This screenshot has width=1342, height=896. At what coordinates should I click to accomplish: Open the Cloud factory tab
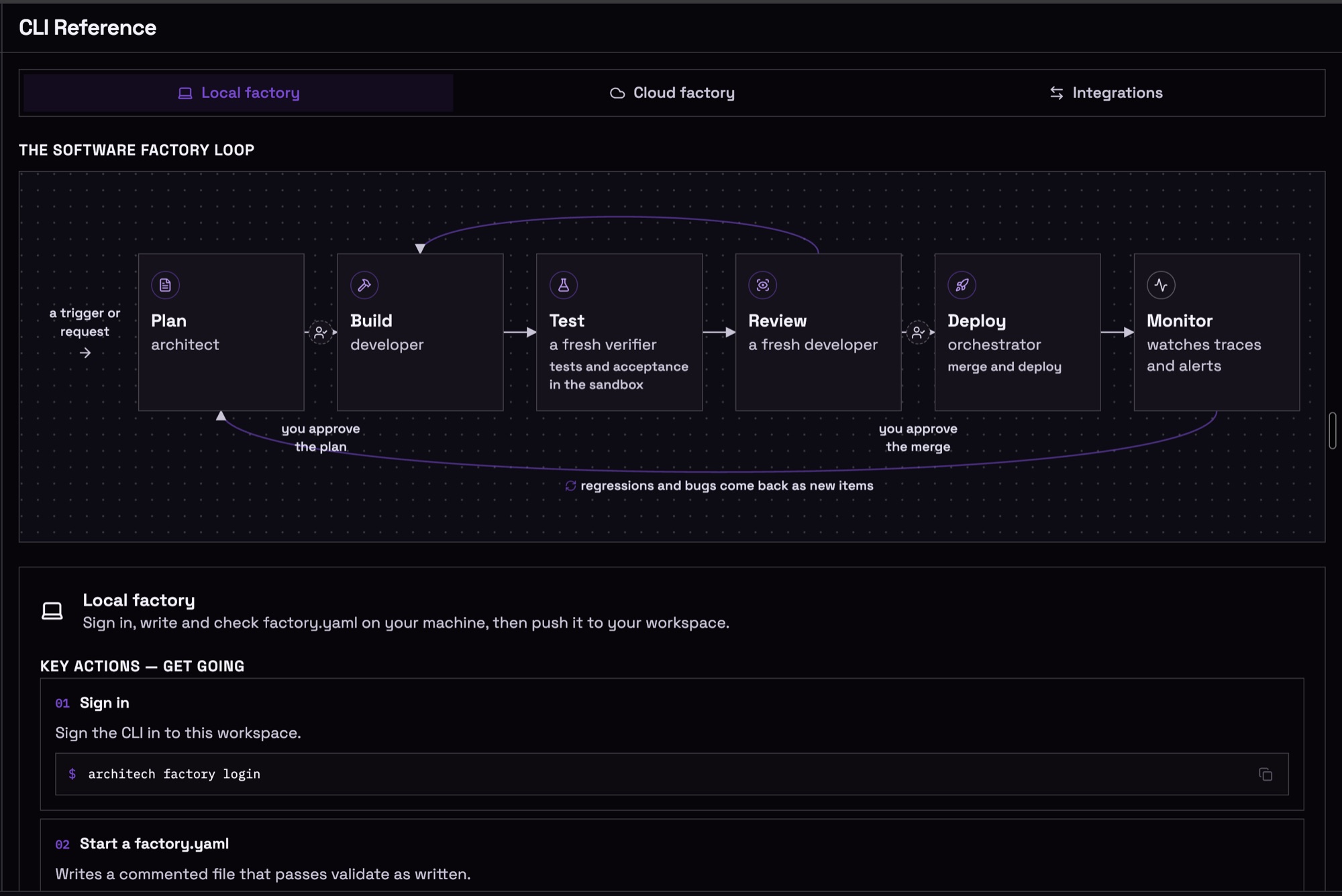[x=672, y=93]
